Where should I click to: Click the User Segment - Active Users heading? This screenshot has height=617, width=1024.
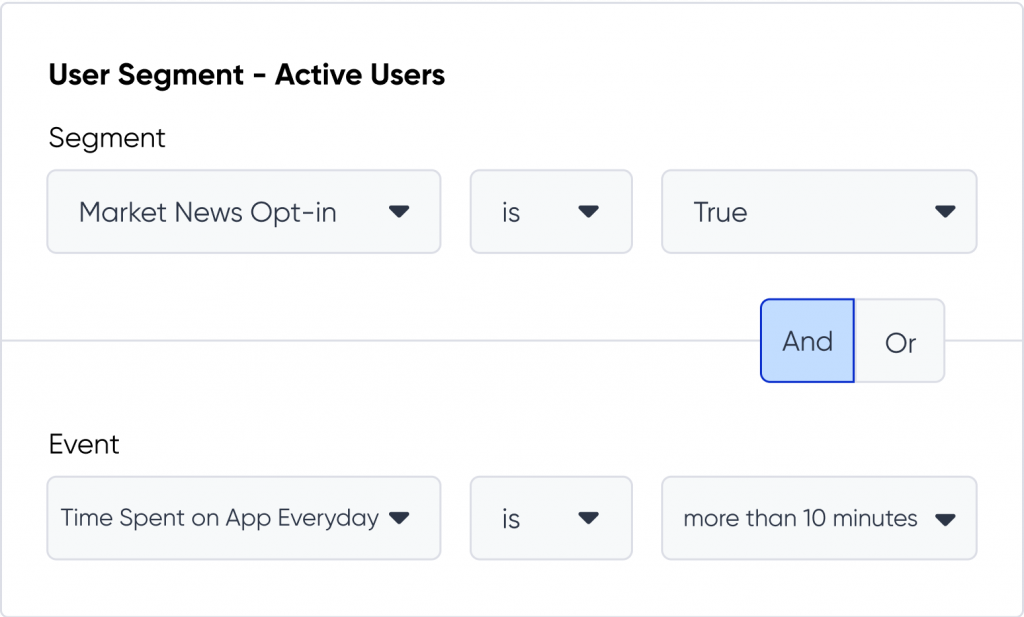246,75
